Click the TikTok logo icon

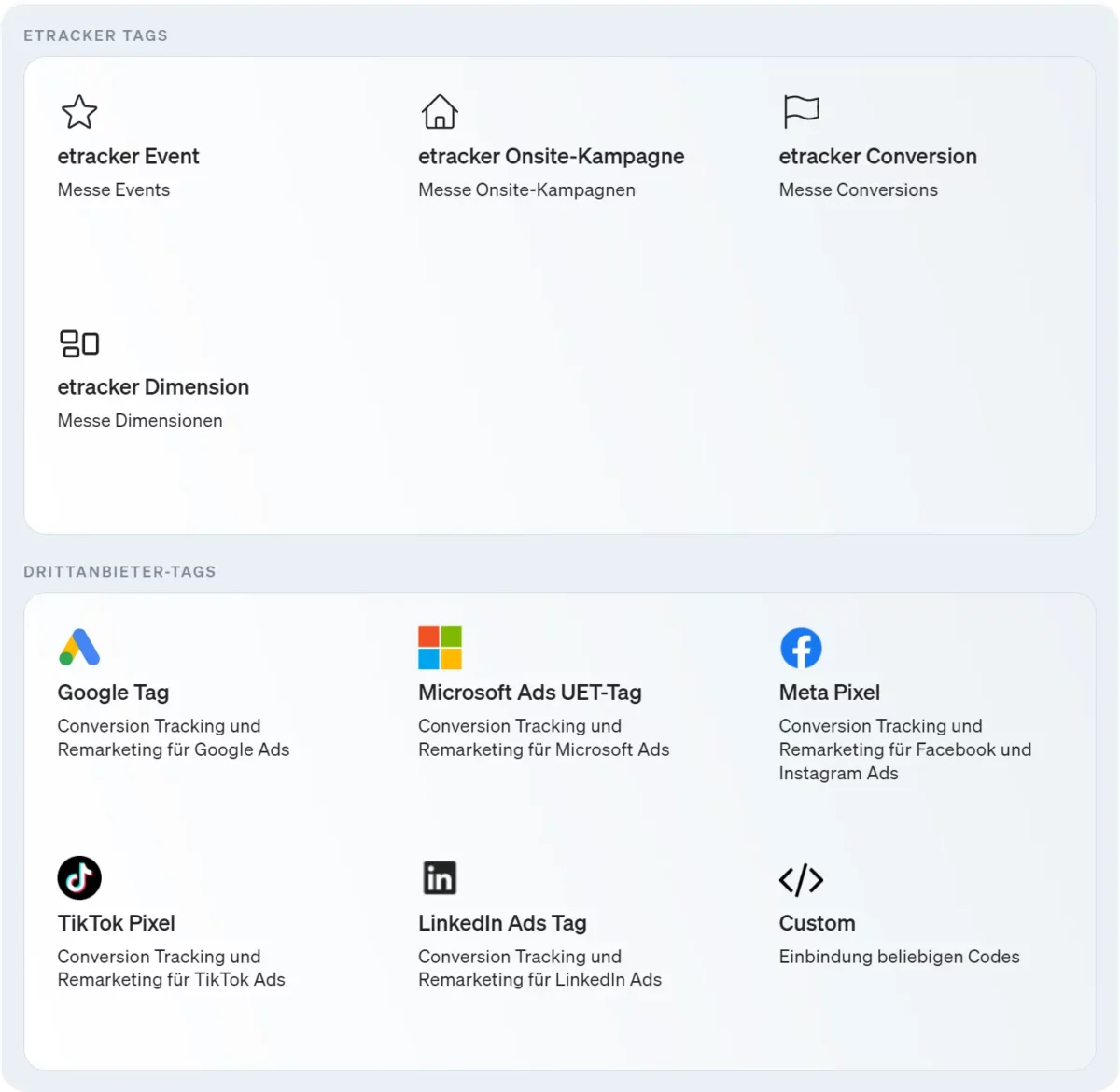(79, 878)
